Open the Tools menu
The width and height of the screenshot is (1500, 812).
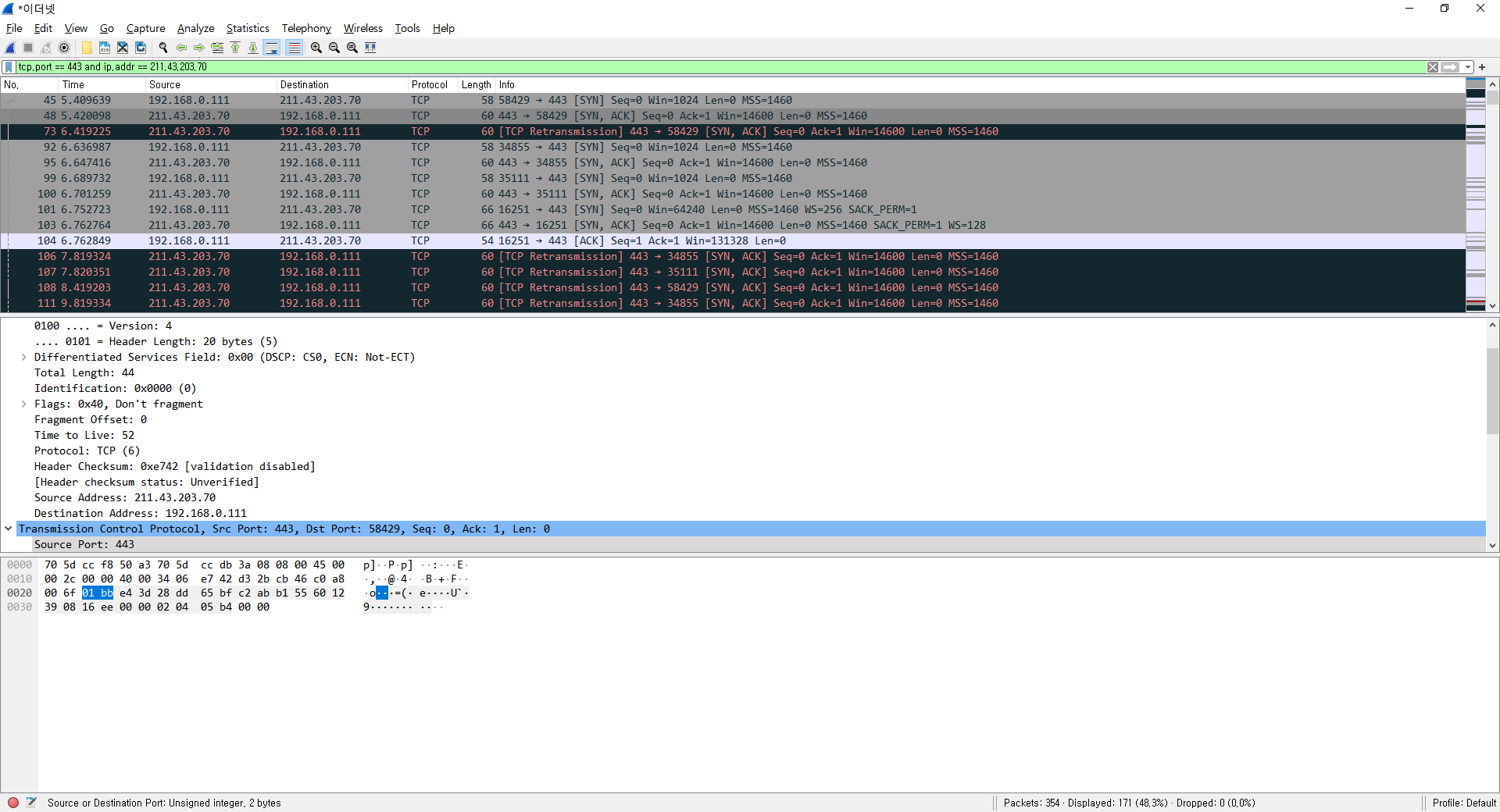(x=407, y=28)
